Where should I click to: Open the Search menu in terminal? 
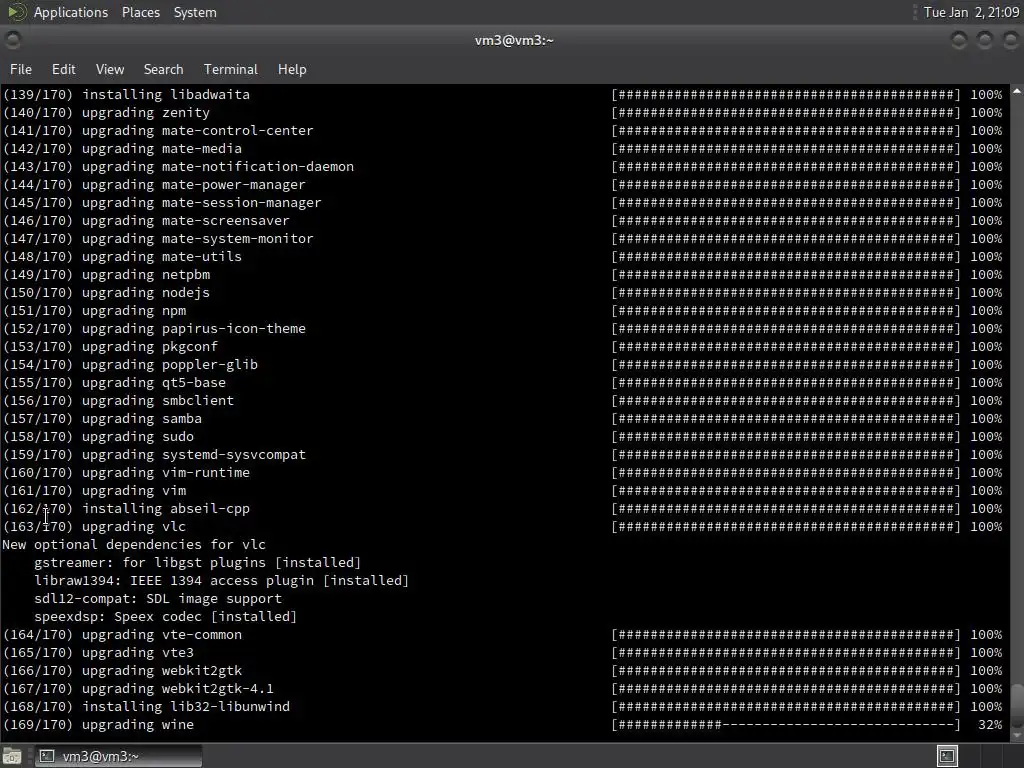pyautogui.click(x=163, y=69)
